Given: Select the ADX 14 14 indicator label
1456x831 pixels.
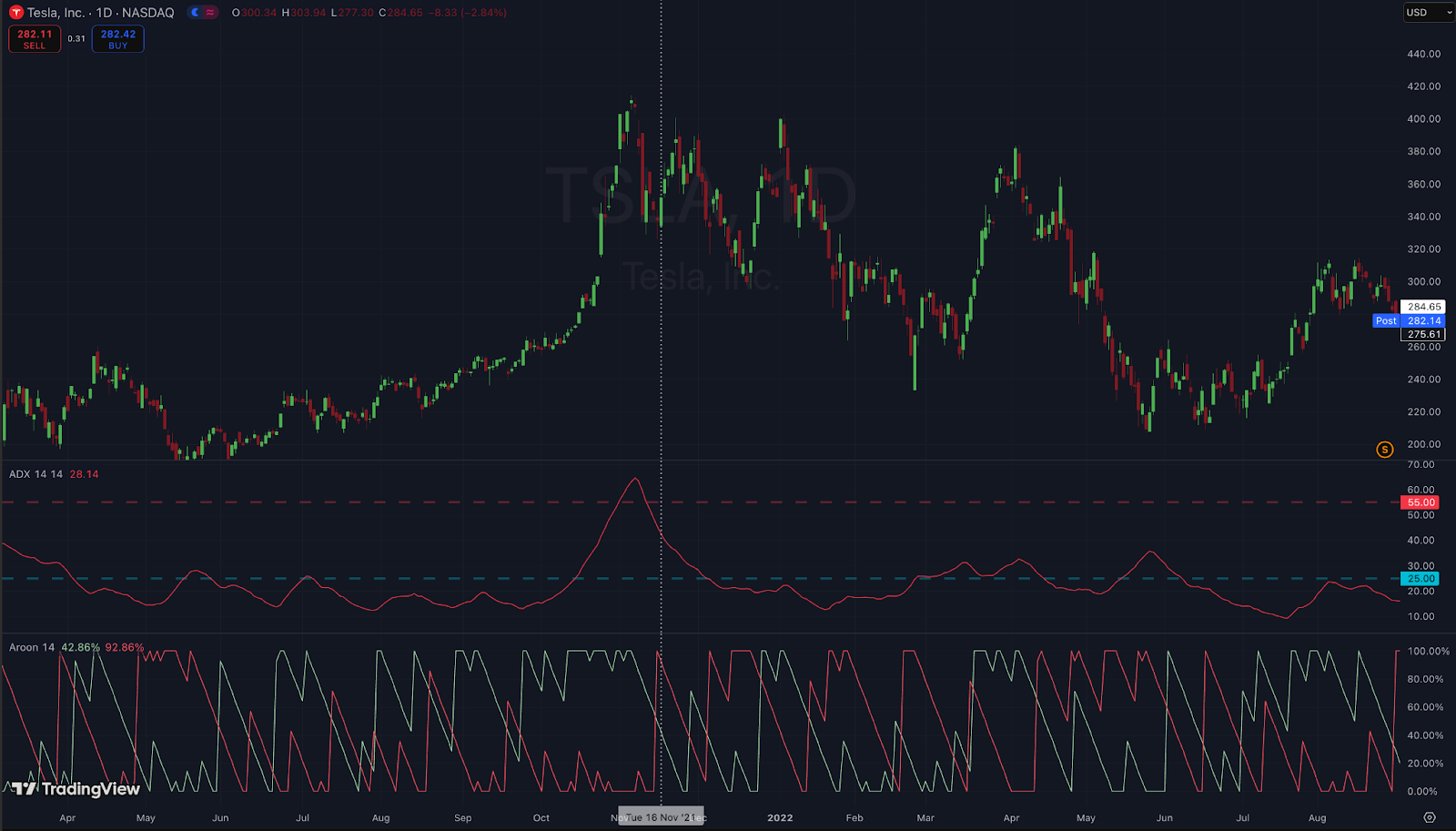Looking at the screenshot, I should click(x=35, y=474).
